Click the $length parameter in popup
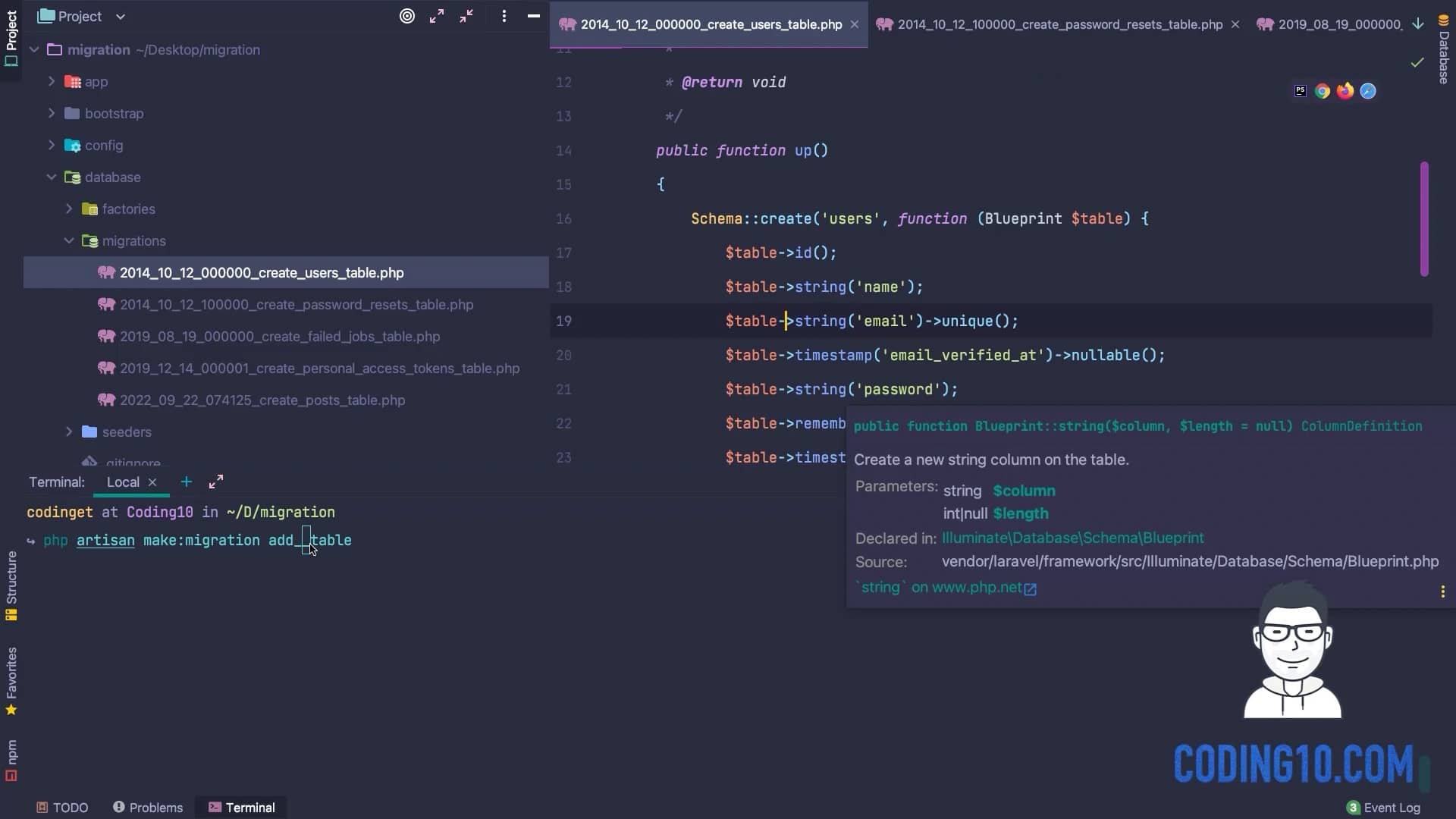 pyautogui.click(x=1021, y=513)
